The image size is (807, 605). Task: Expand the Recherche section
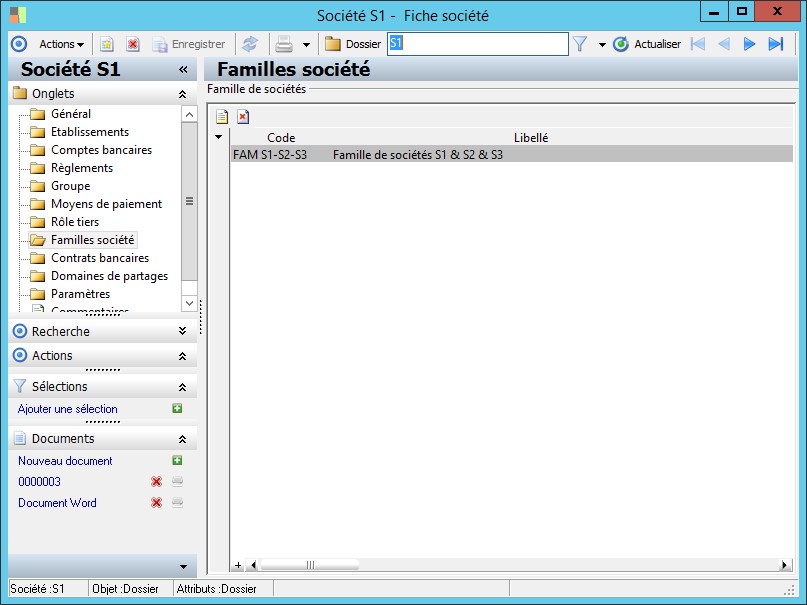tap(182, 331)
